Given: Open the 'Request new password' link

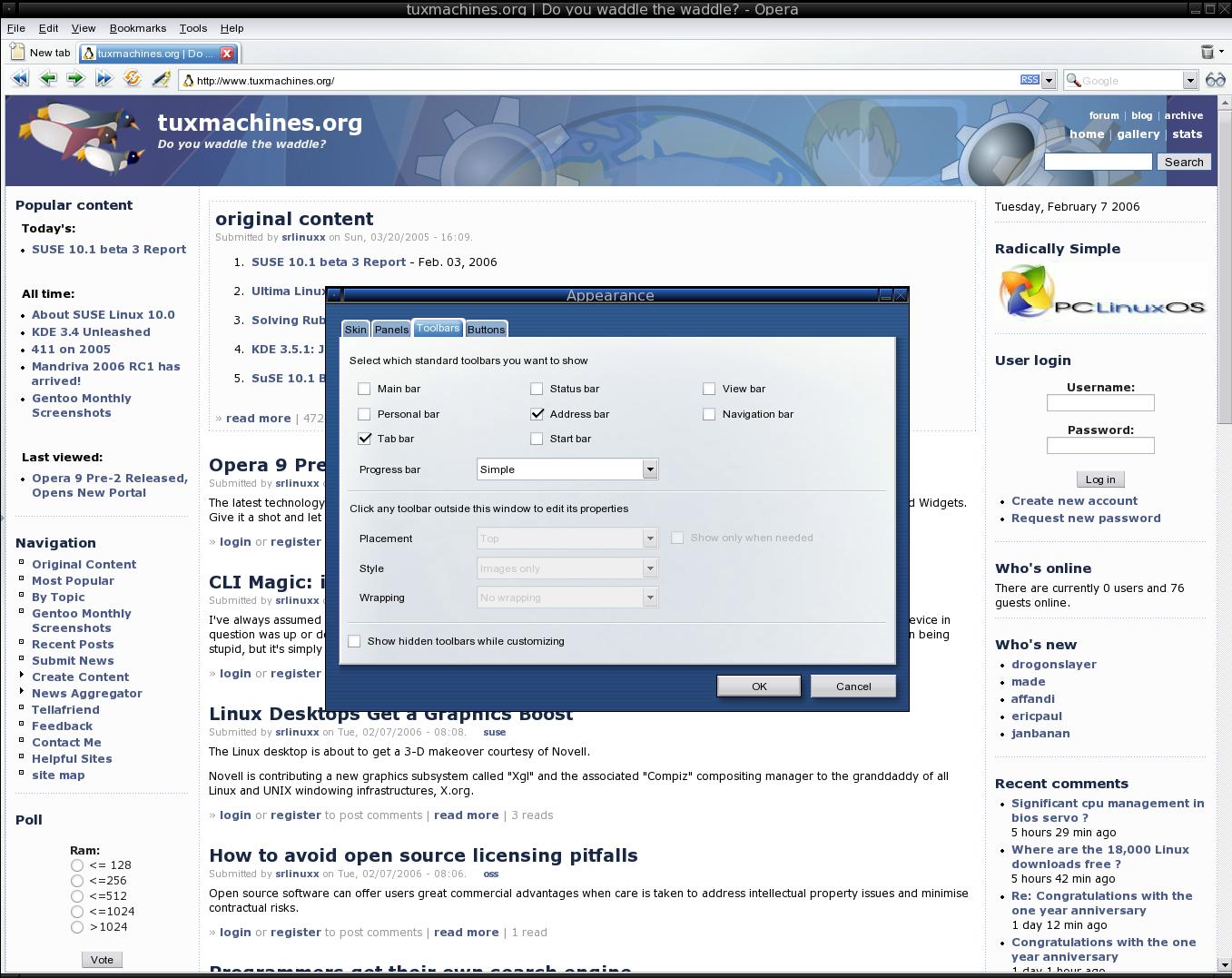Looking at the screenshot, I should pos(1086,518).
